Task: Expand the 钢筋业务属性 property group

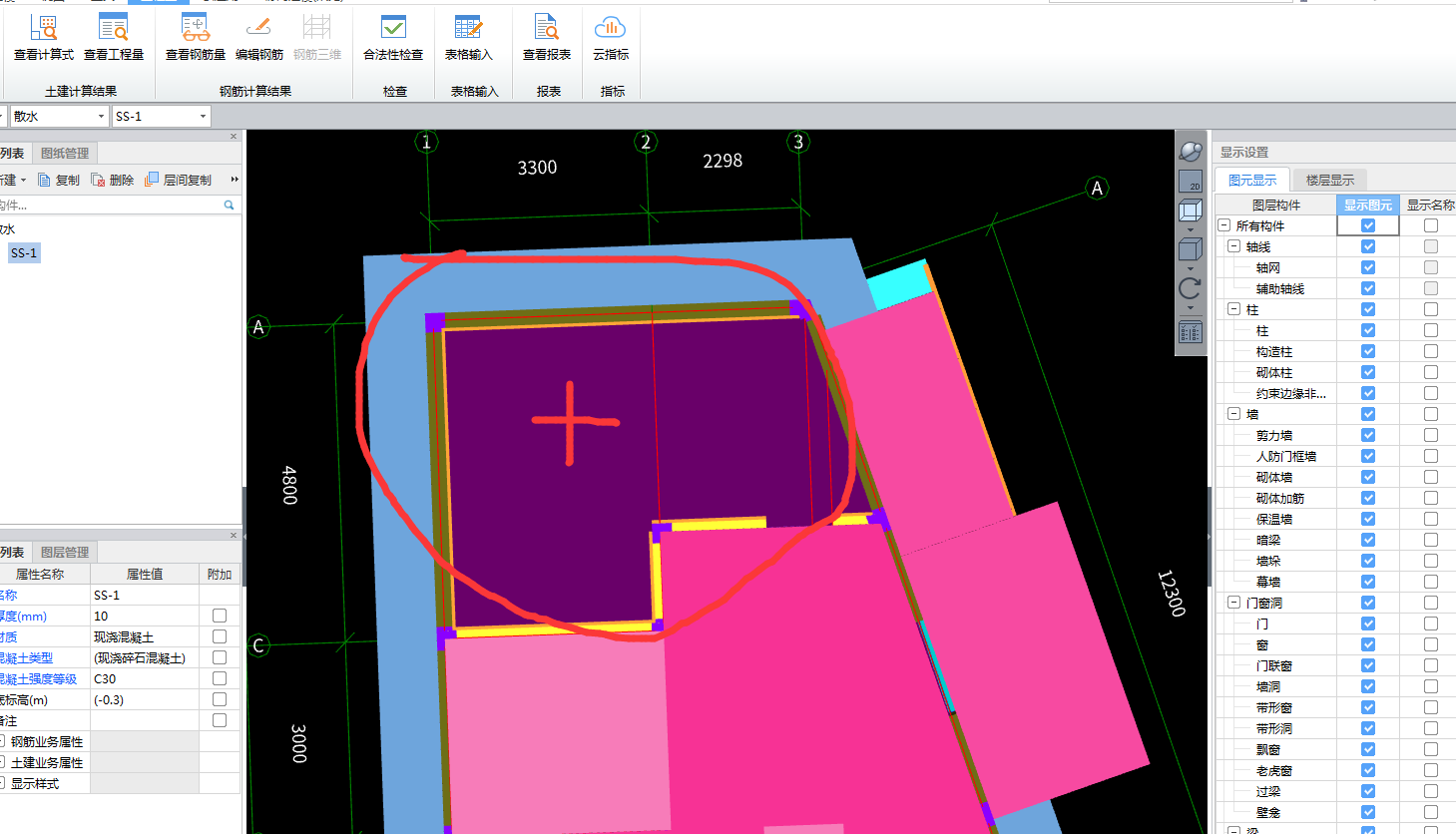Action: click(x=3, y=741)
